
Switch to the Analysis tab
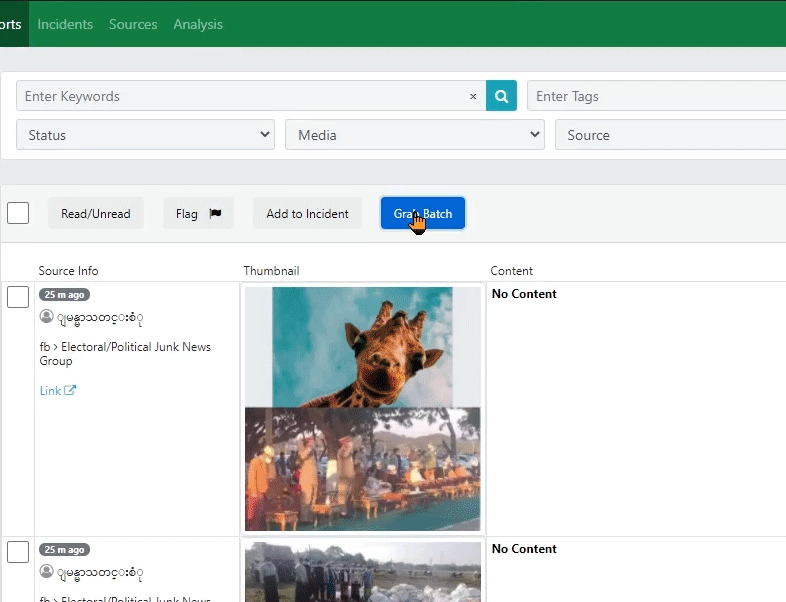pos(198,24)
